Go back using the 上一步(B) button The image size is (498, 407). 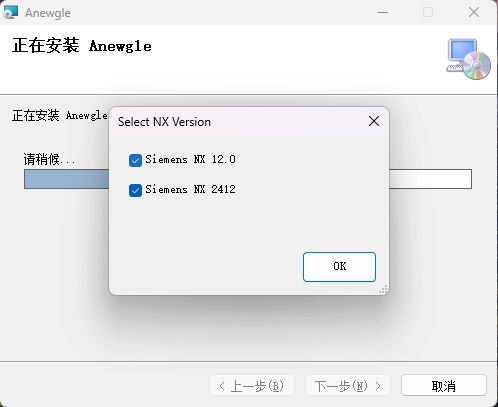[x=252, y=385]
